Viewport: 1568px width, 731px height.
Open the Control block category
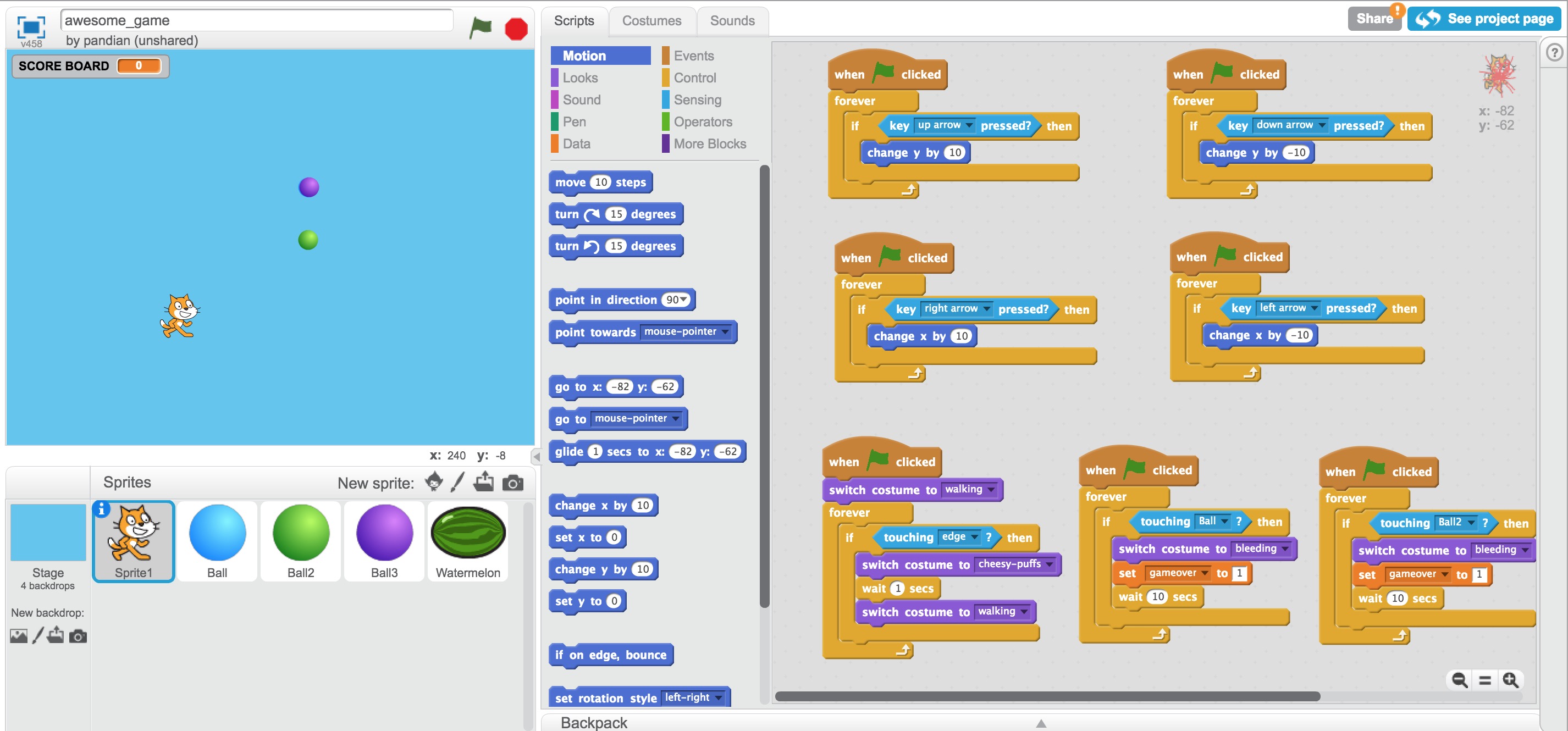(694, 77)
